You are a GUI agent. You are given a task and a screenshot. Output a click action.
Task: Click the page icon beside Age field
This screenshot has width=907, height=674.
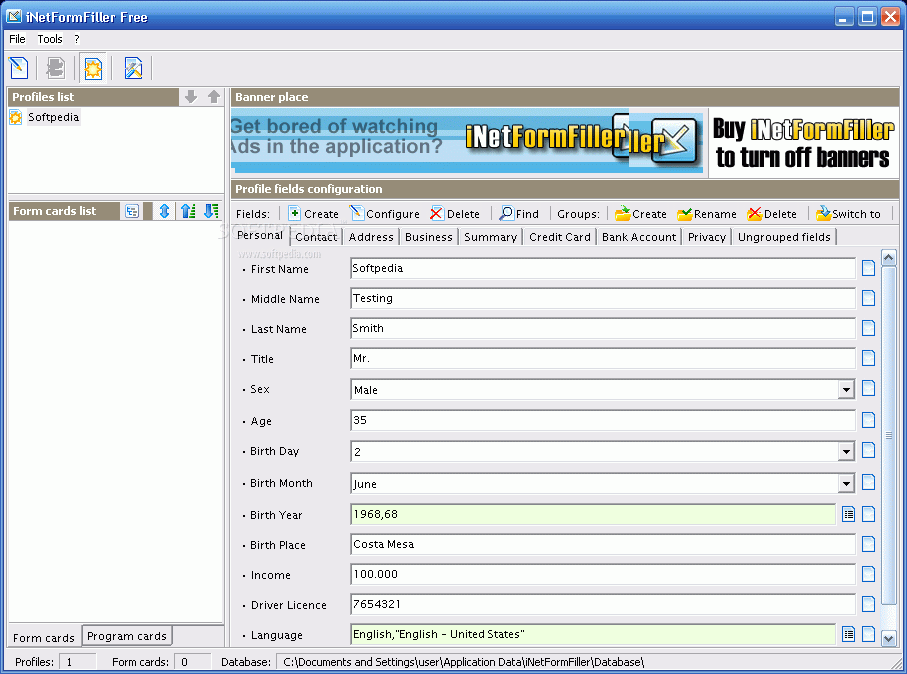point(868,420)
